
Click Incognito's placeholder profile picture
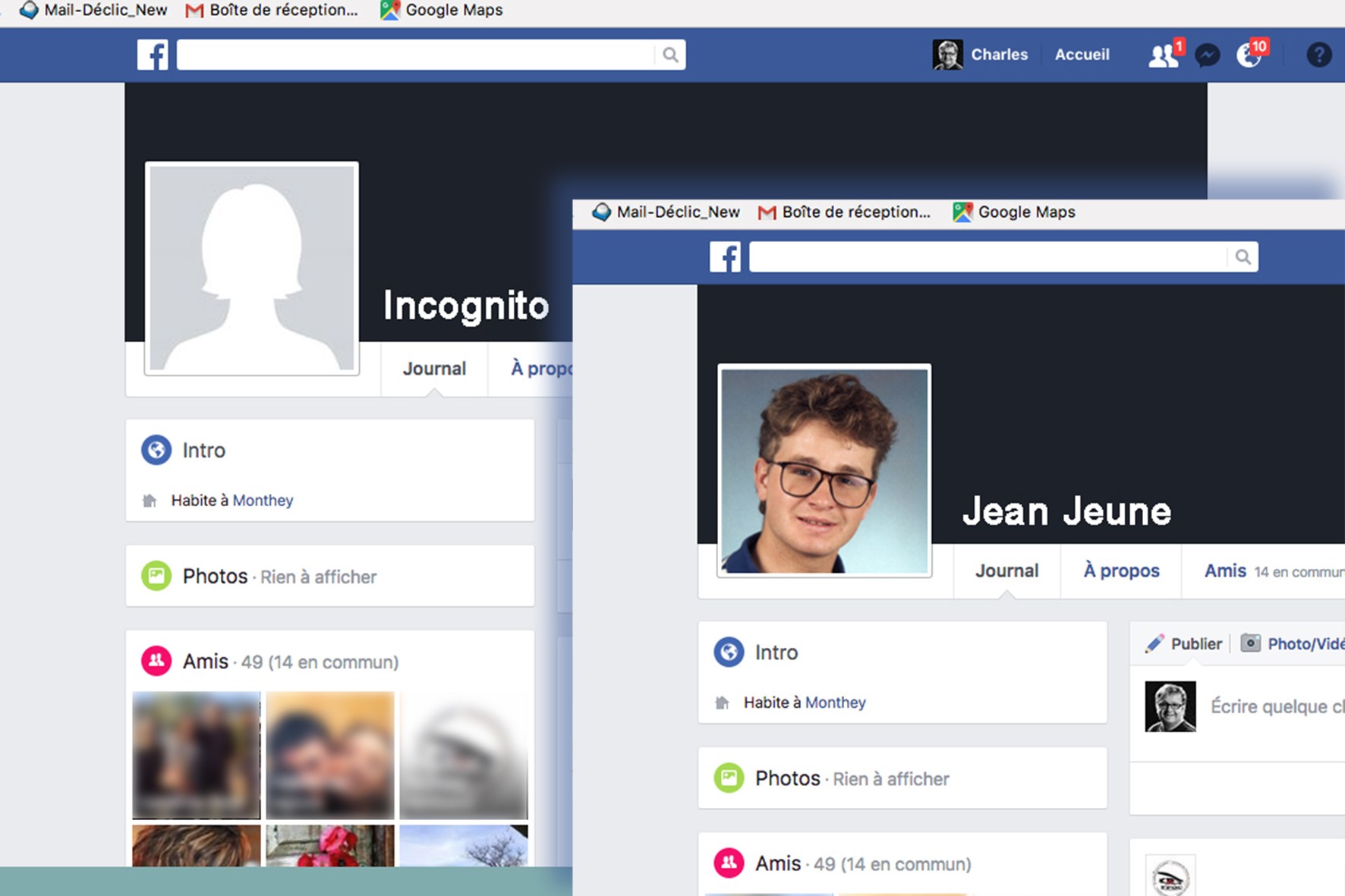pos(252,269)
